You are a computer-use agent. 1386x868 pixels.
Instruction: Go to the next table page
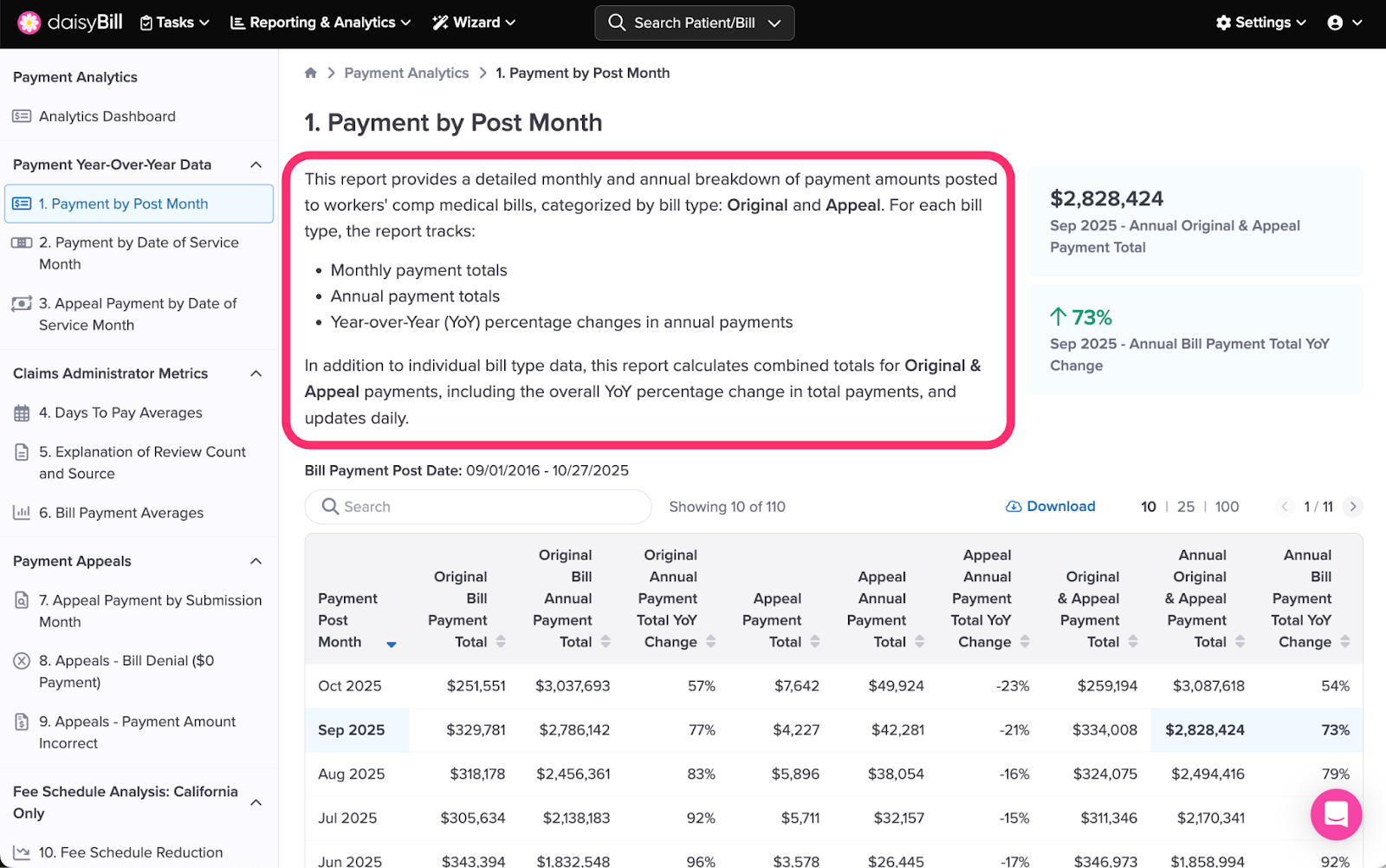[1352, 507]
